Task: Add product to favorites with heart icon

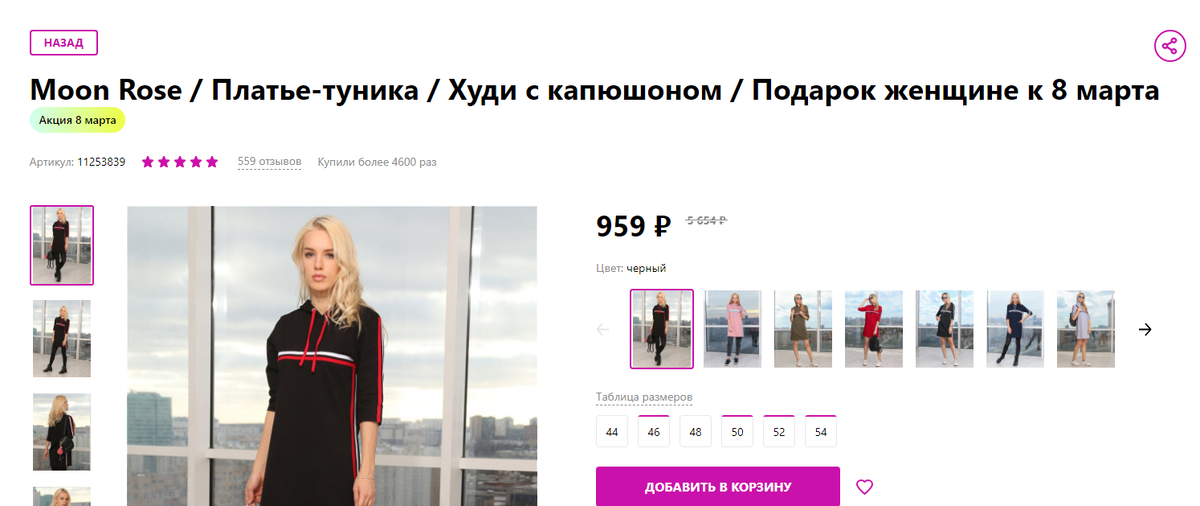Action: [x=865, y=487]
